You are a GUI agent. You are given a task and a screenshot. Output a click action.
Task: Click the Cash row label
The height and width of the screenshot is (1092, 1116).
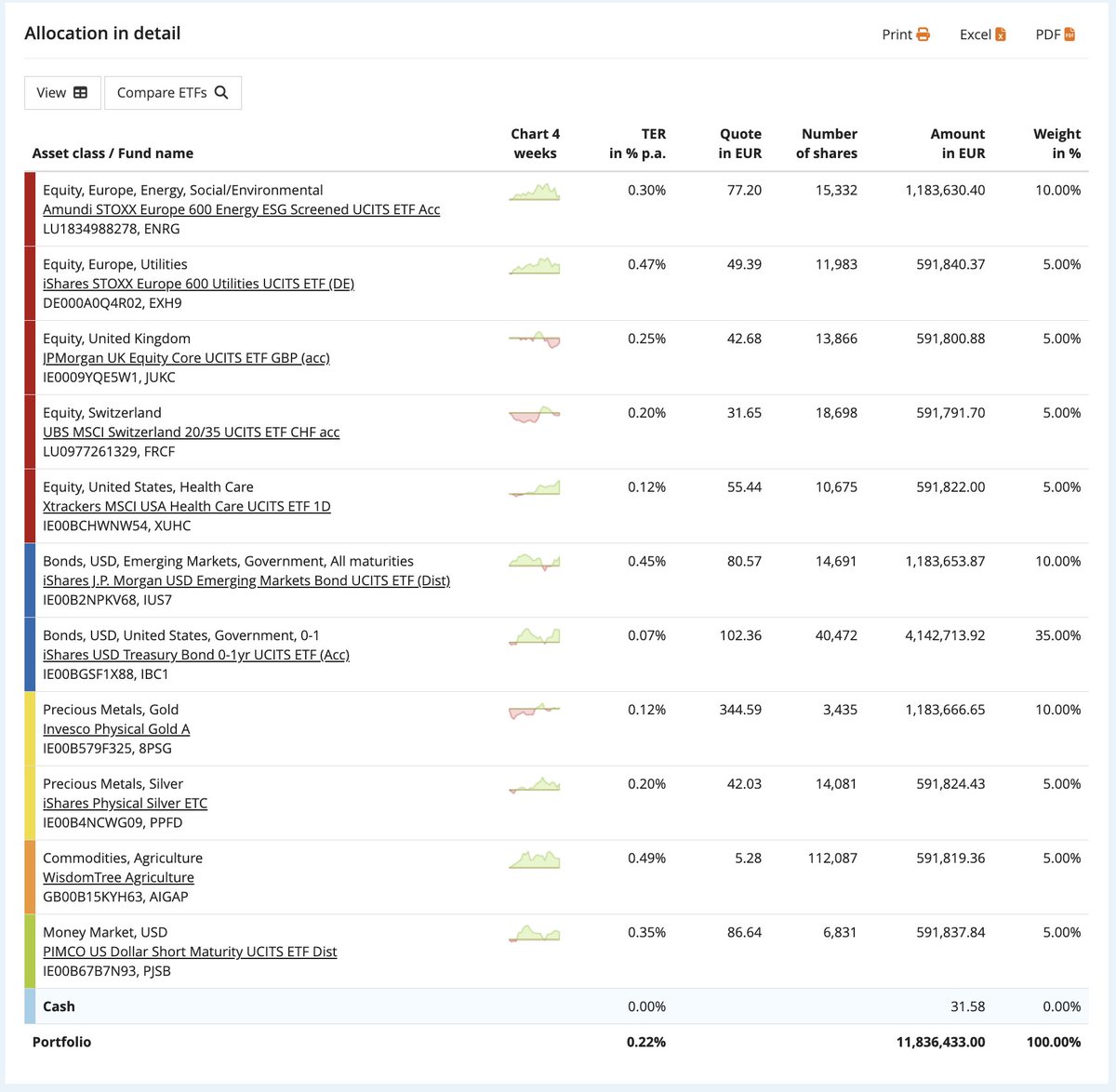click(x=59, y=1006)
